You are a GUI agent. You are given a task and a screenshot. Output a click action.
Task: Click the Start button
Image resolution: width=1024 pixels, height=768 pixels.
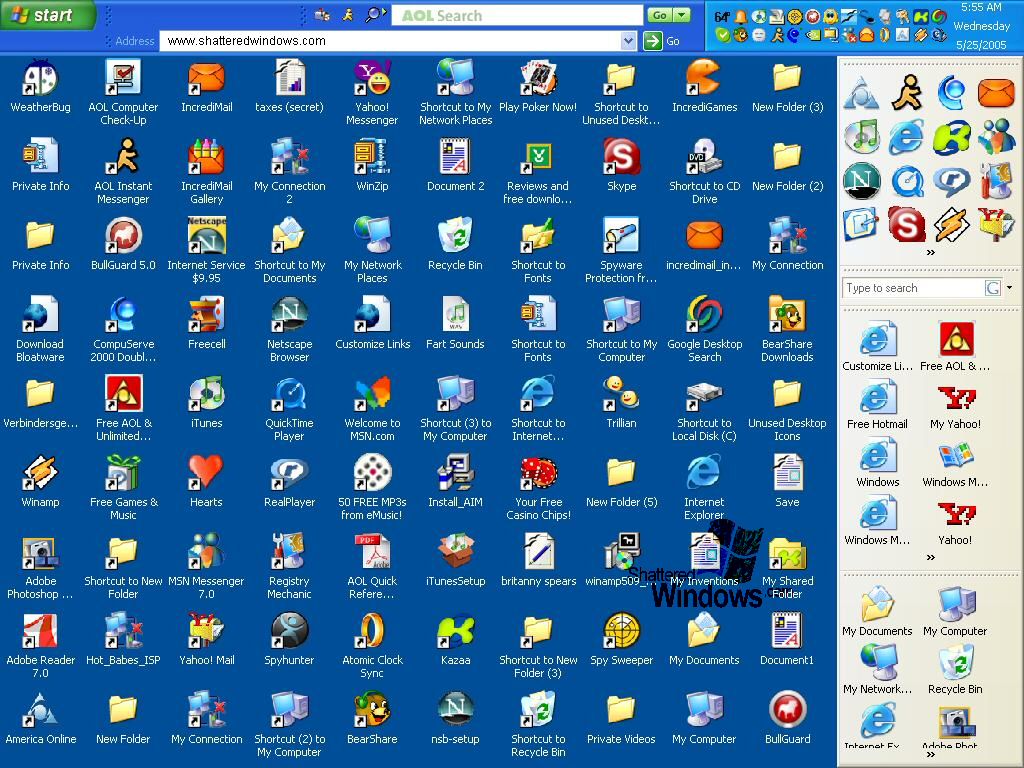pos(47,15)
